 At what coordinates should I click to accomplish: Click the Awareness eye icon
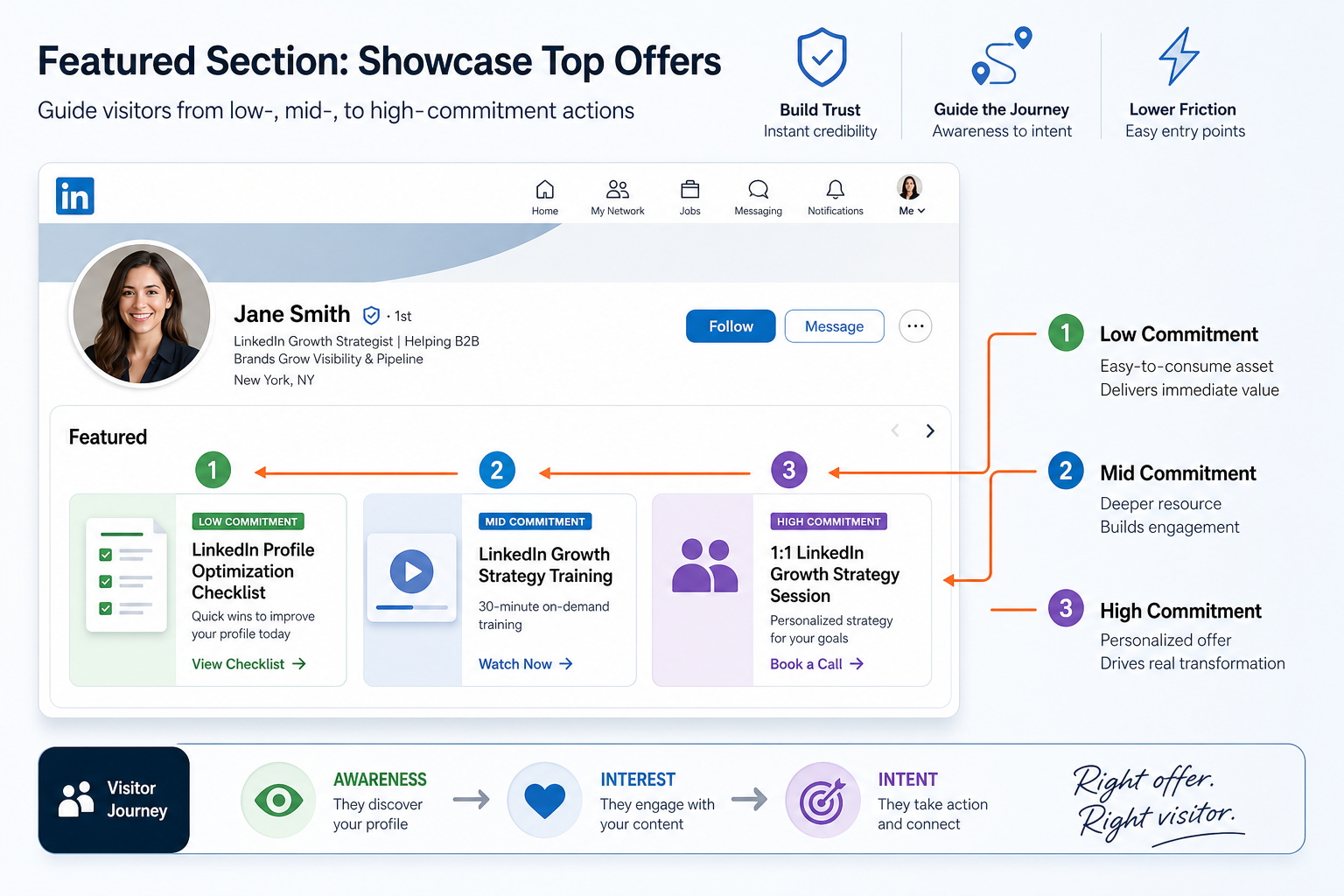(278, 800)
